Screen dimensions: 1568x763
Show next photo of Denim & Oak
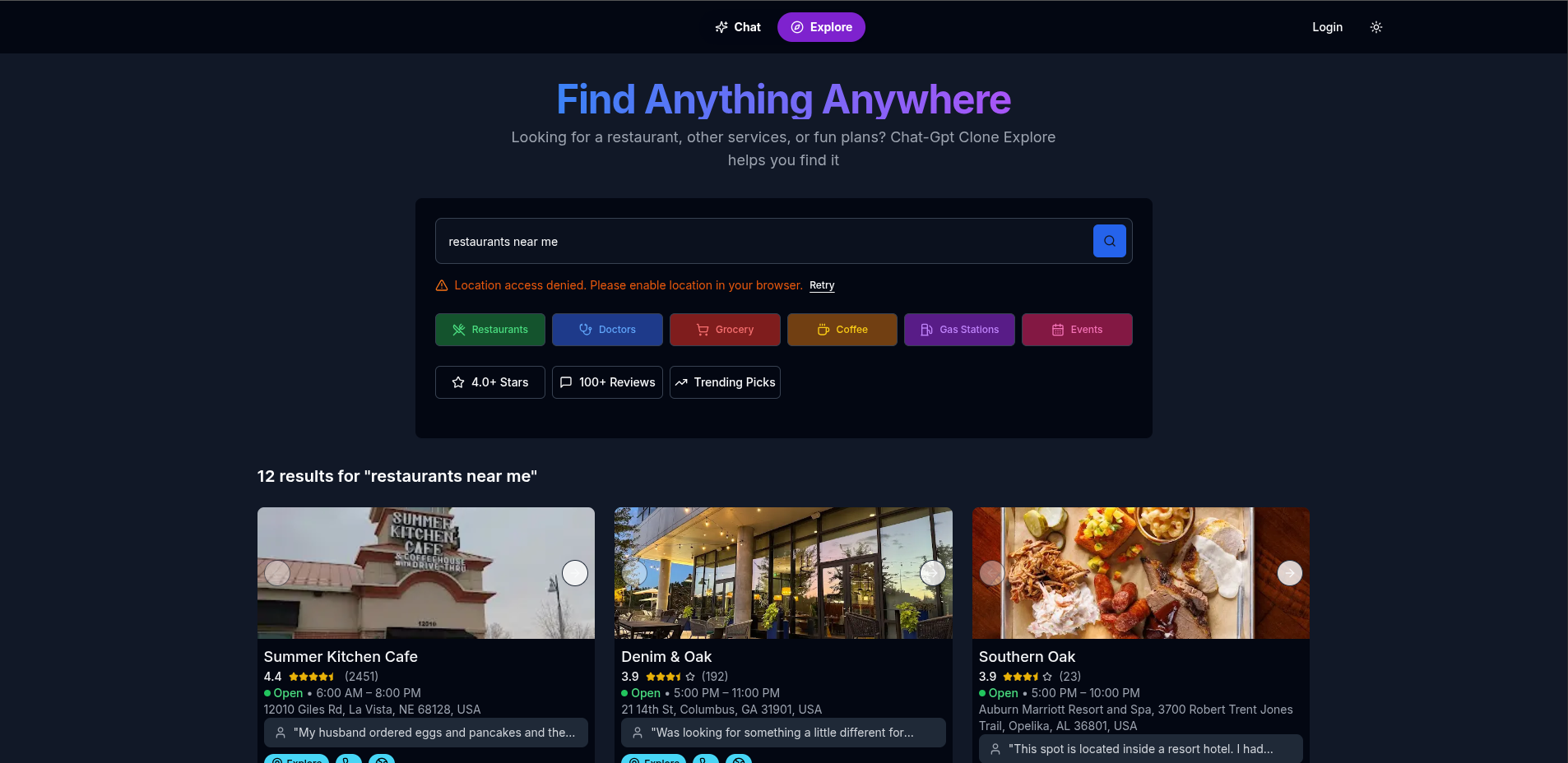click(932, 573)
